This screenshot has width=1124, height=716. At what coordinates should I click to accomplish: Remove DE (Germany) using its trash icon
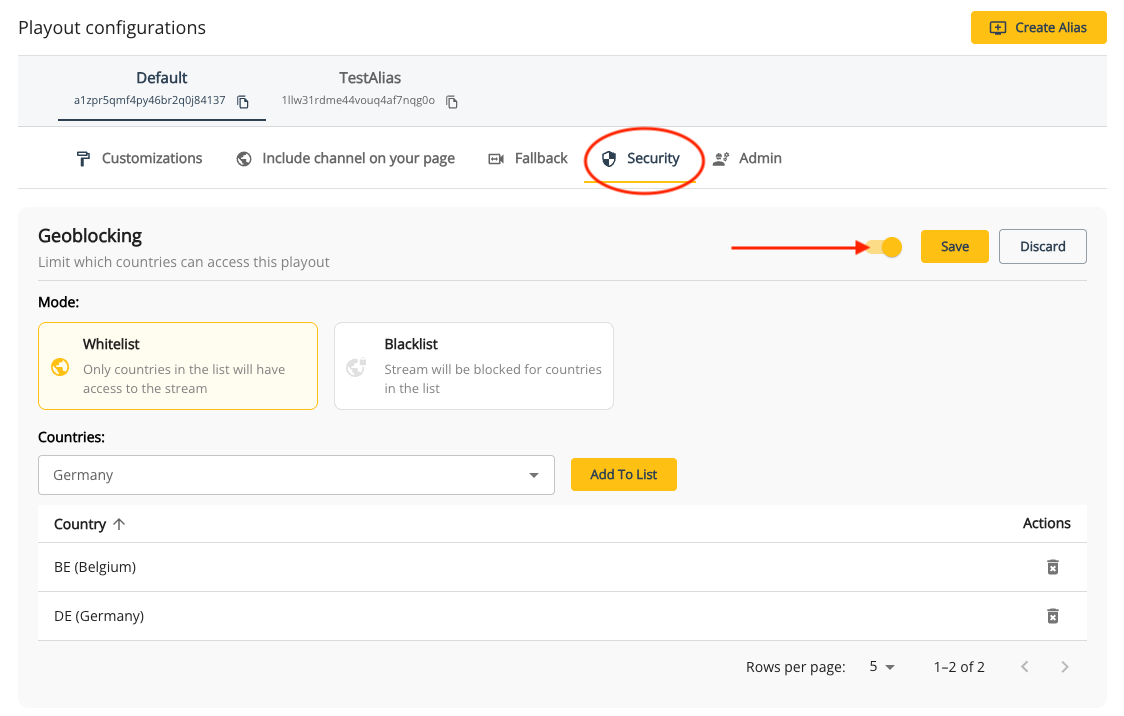click(1053, 616)
